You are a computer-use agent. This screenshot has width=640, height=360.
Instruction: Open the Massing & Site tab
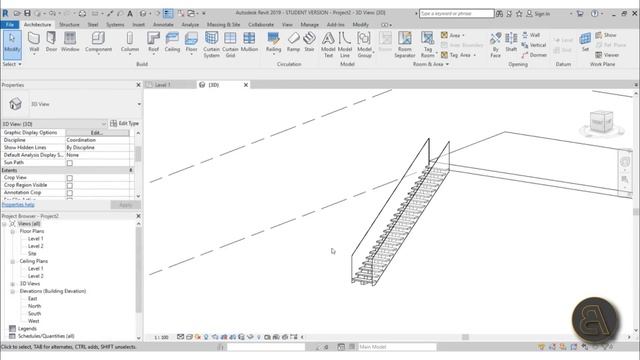point(223,24)
